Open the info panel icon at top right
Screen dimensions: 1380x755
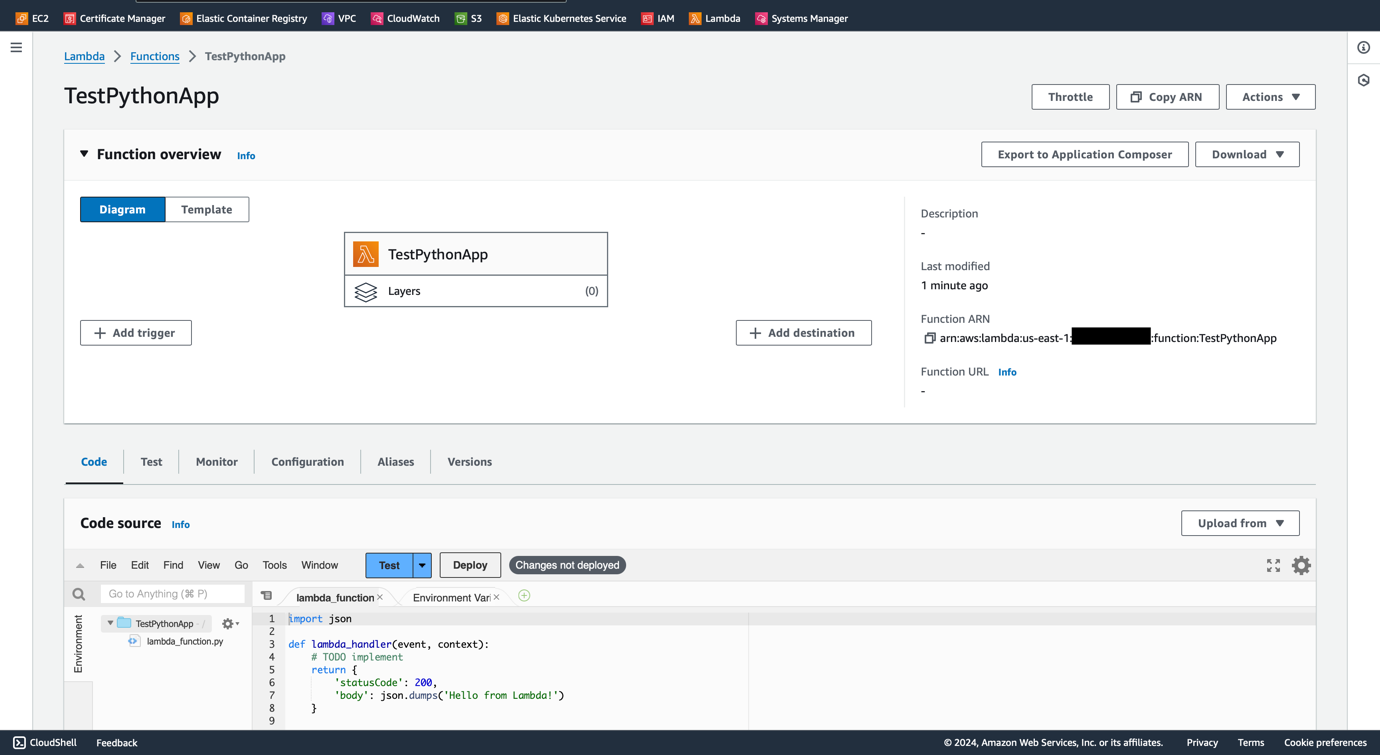click(x=1364, y=47)
